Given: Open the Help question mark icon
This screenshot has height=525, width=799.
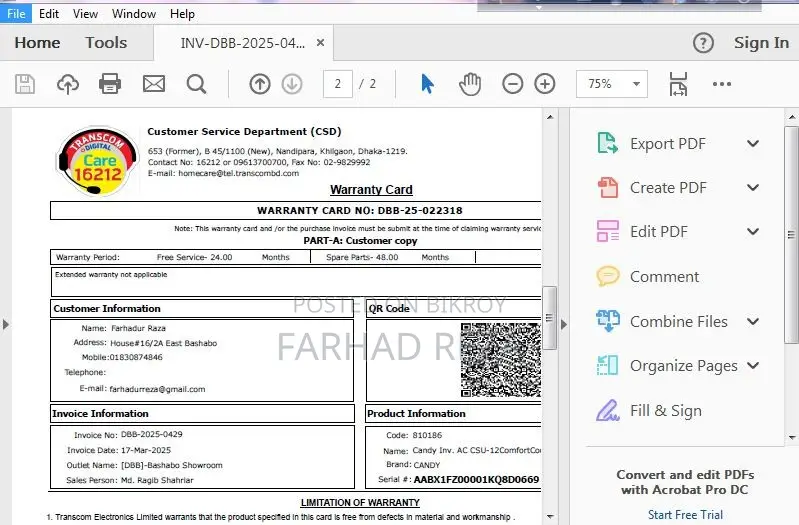Looking at the screenshot, I should pos(703,43).
